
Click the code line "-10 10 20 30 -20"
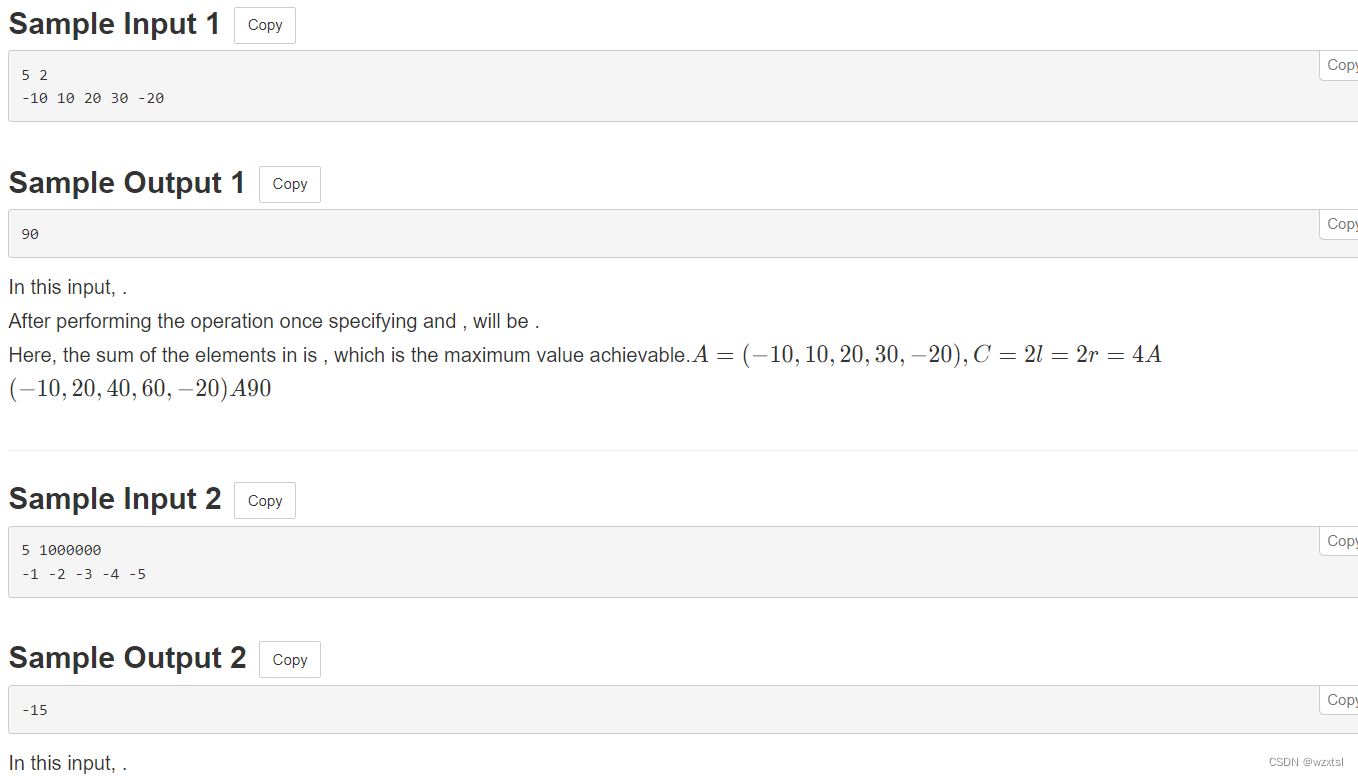coord(93,98)
